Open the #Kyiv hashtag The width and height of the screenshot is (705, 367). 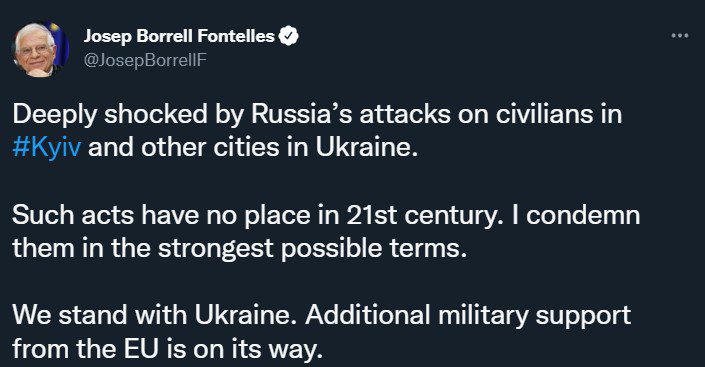(47, 148)
